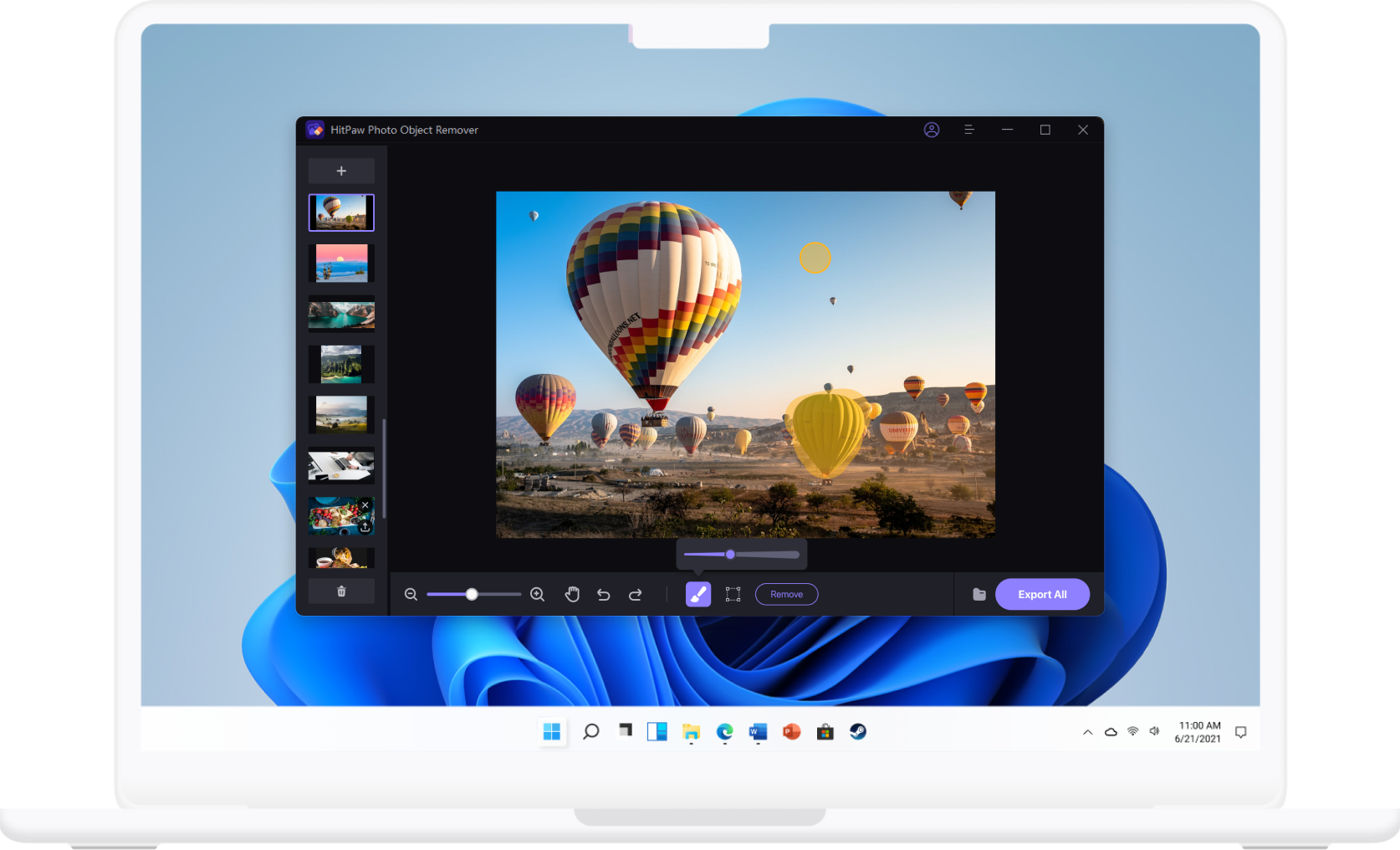The height and width of the screenshot is (850, 1400).
Task: Click the hand pan tool
Action: pyautogui.click(x=572, y=594)
